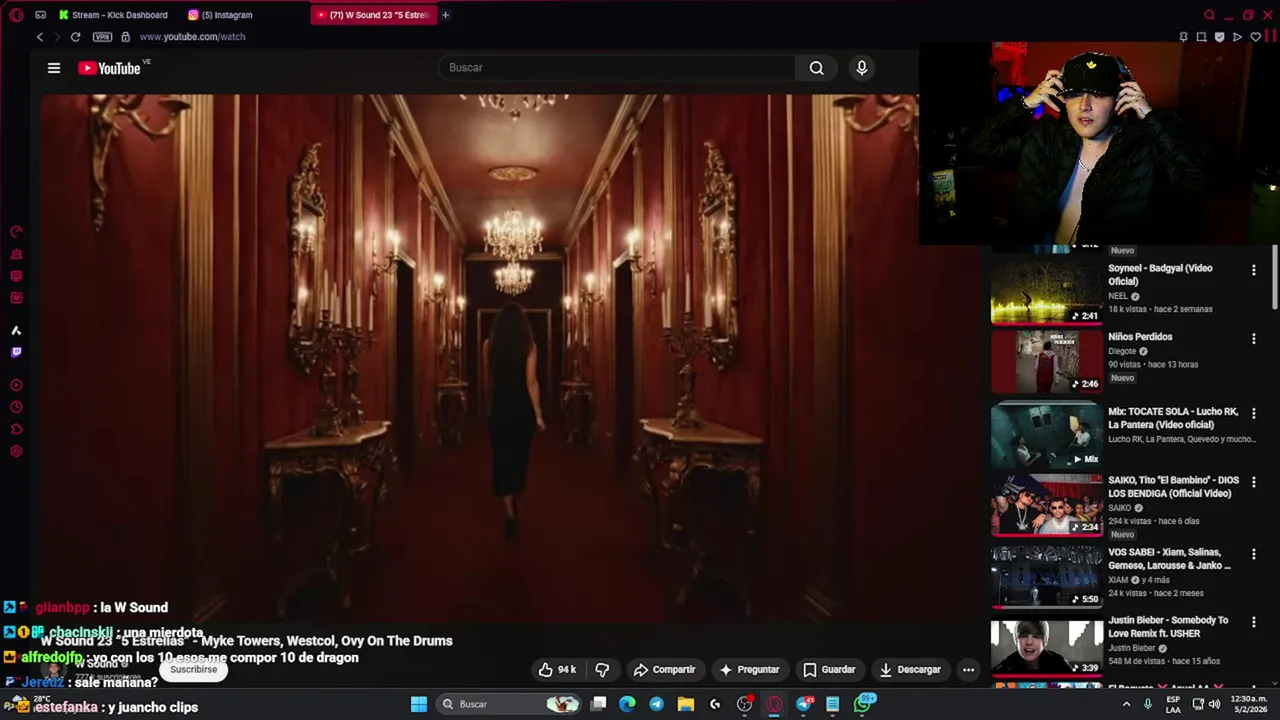Open options for Mix: TOCATE SOLA entry

pos(1253,413)
